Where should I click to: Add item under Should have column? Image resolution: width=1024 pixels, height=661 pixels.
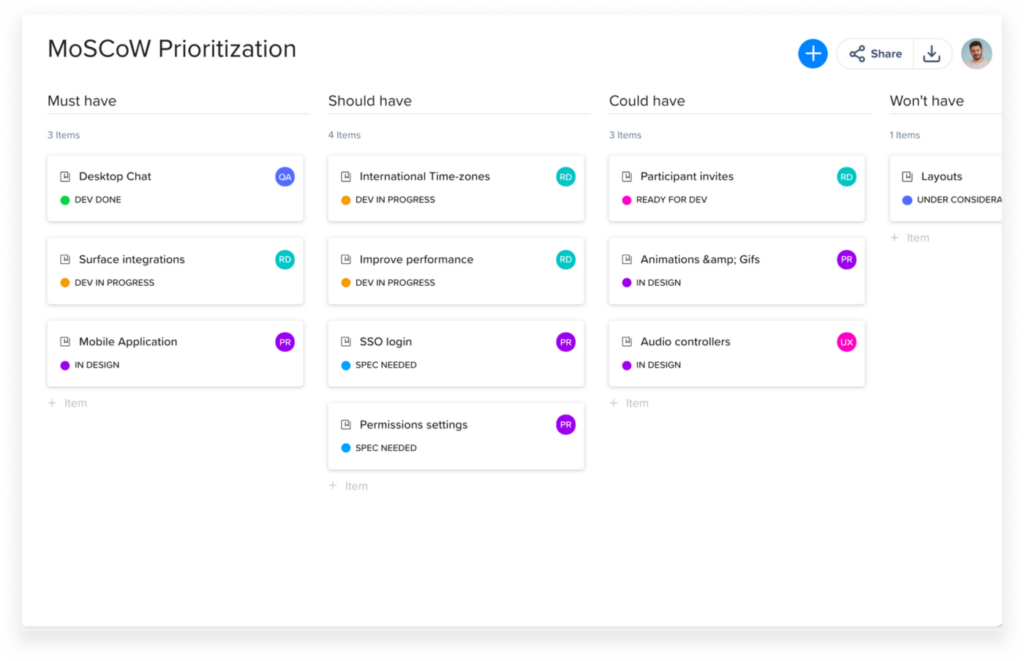[349, 486]
